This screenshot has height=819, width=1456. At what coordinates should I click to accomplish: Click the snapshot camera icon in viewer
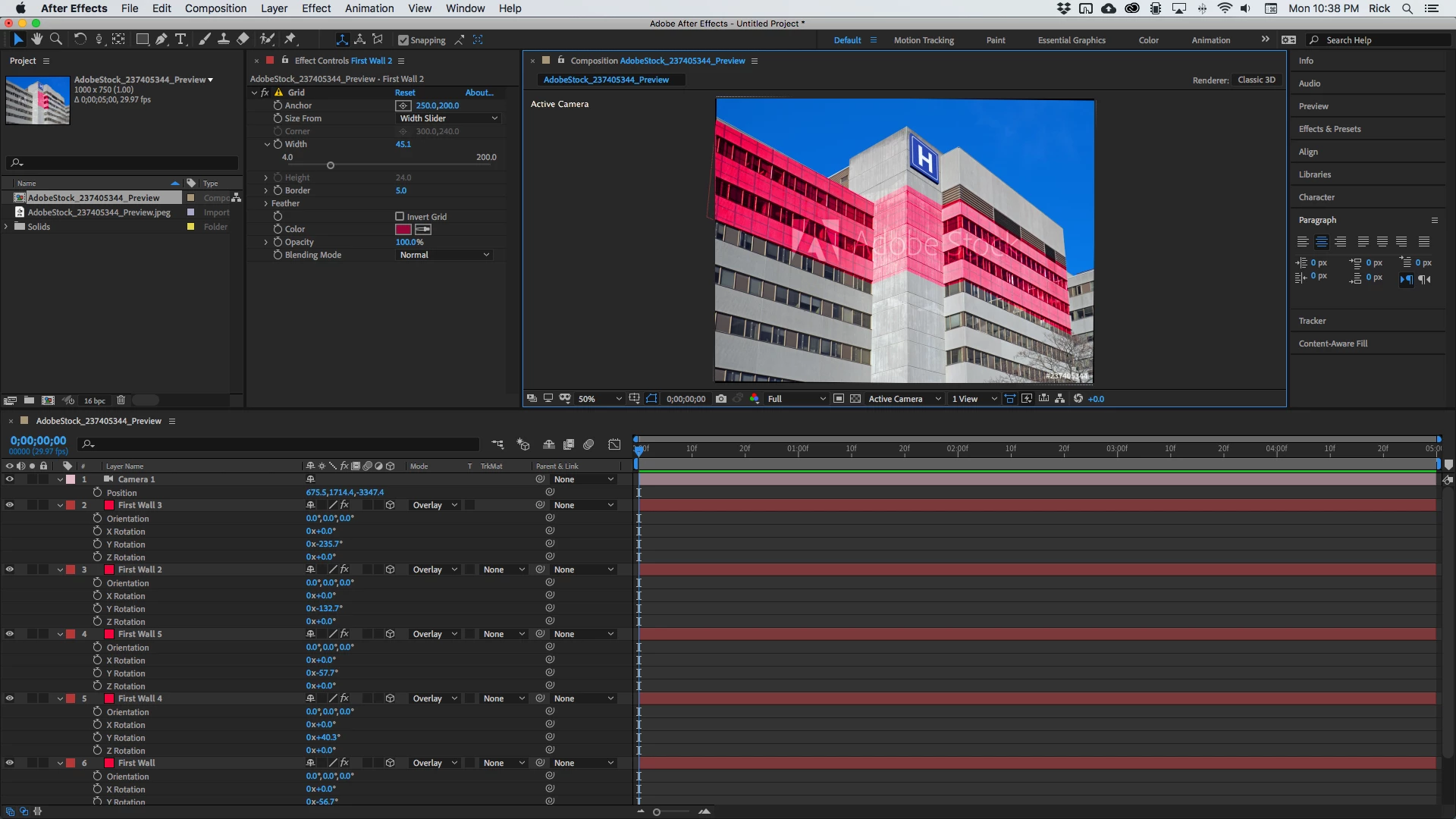(x=720, y=399)
